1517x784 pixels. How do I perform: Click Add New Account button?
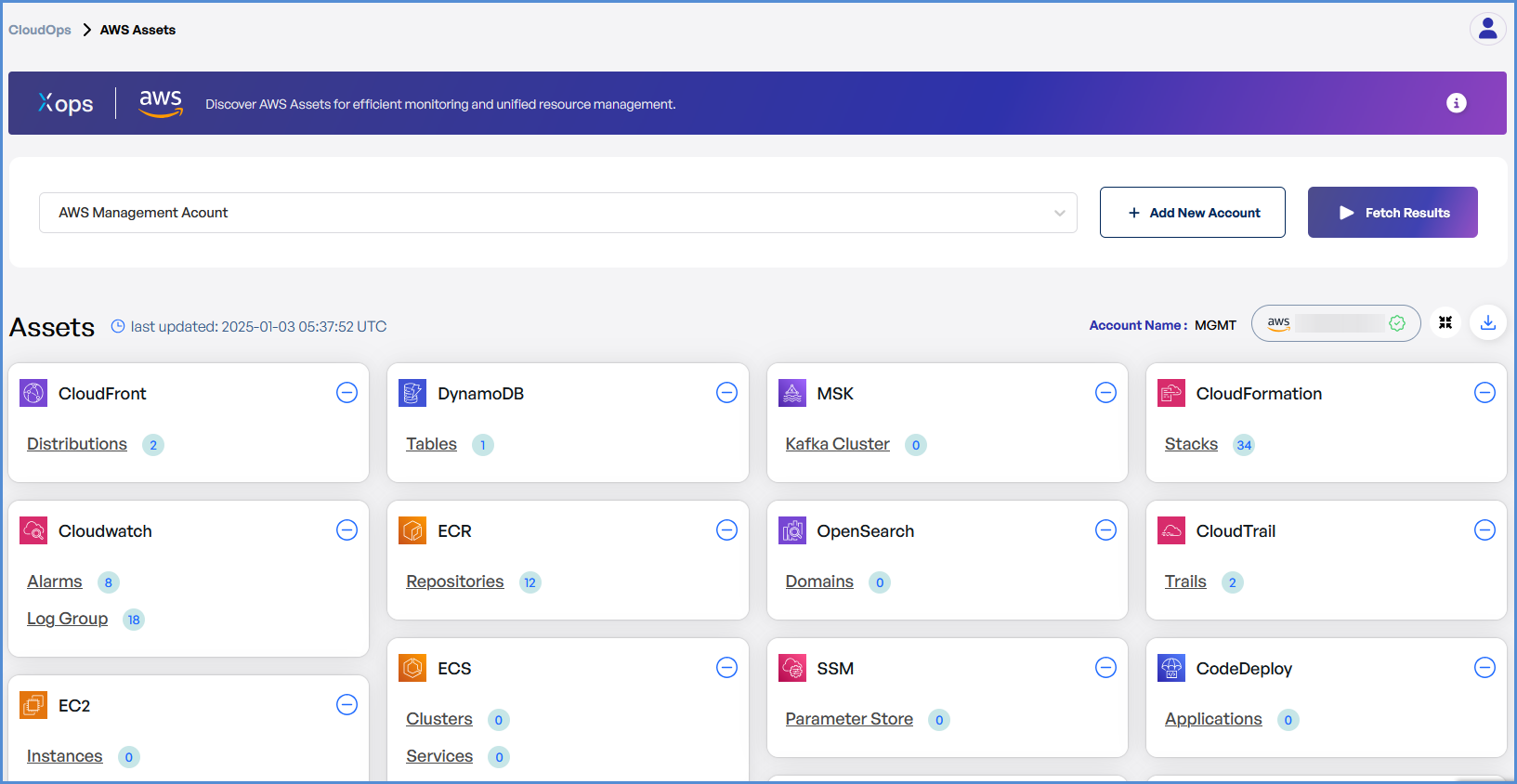(x=1192, y=213)
